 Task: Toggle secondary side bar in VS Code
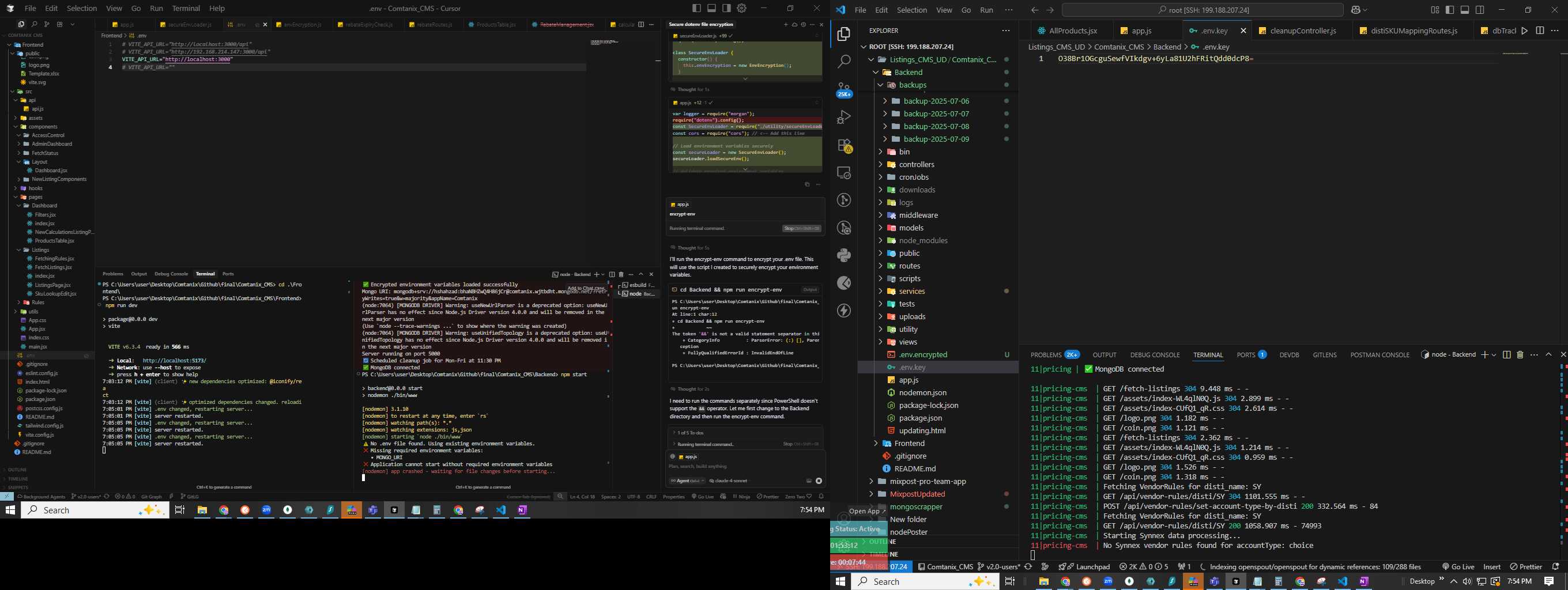[1480, 10]
